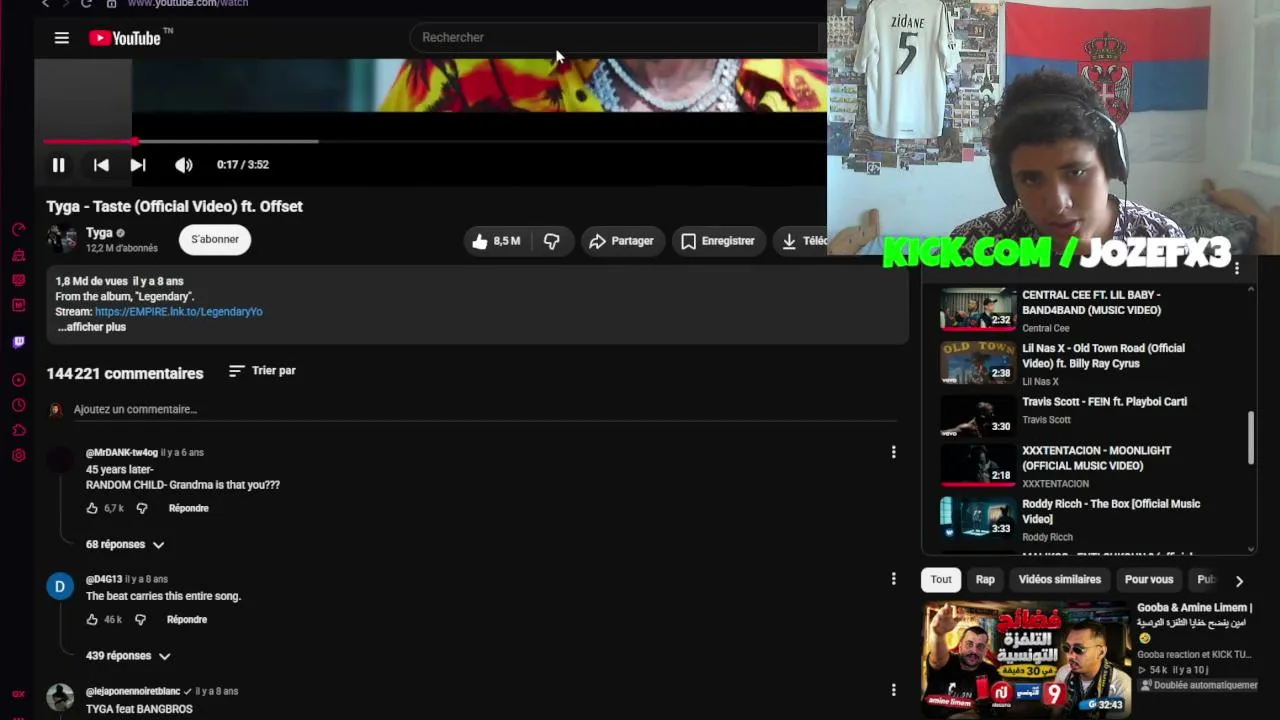Open the playlist three-dot options menu
This screenshot has height=720, width=1280.
point(1237,268)
